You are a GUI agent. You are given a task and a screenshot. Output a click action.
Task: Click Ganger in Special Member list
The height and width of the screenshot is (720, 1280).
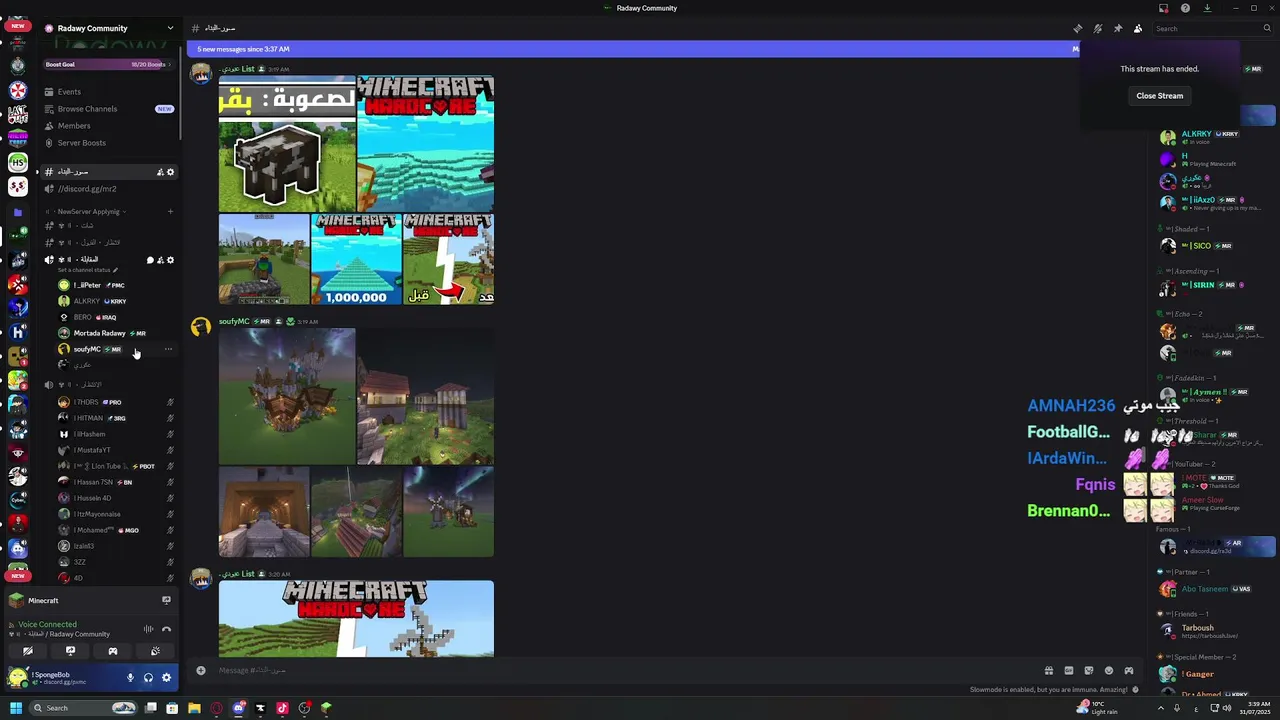click(1198, 674)
